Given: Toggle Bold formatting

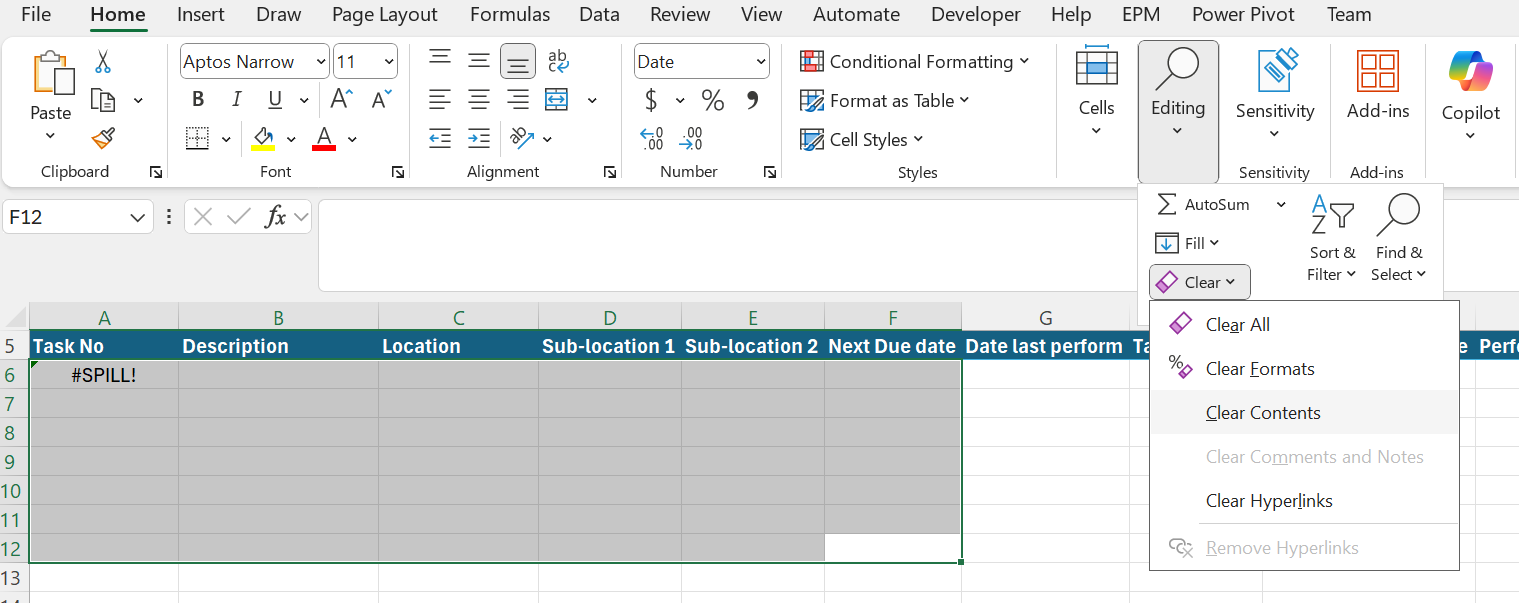Looking at the screenshot, I should (198, 99).
